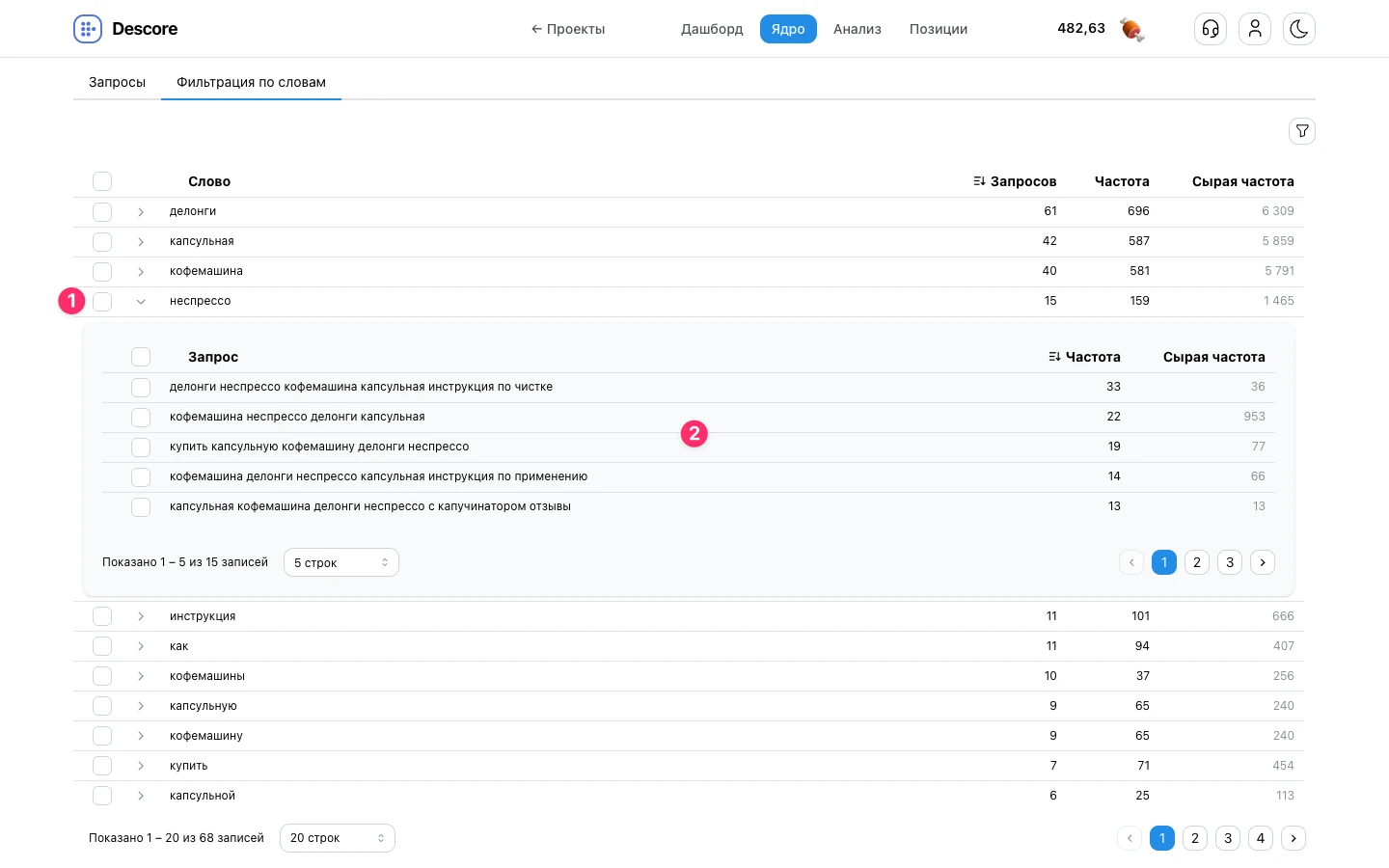
Task: Click the 482,63 balance value
Action: (x=1081, y=28)
